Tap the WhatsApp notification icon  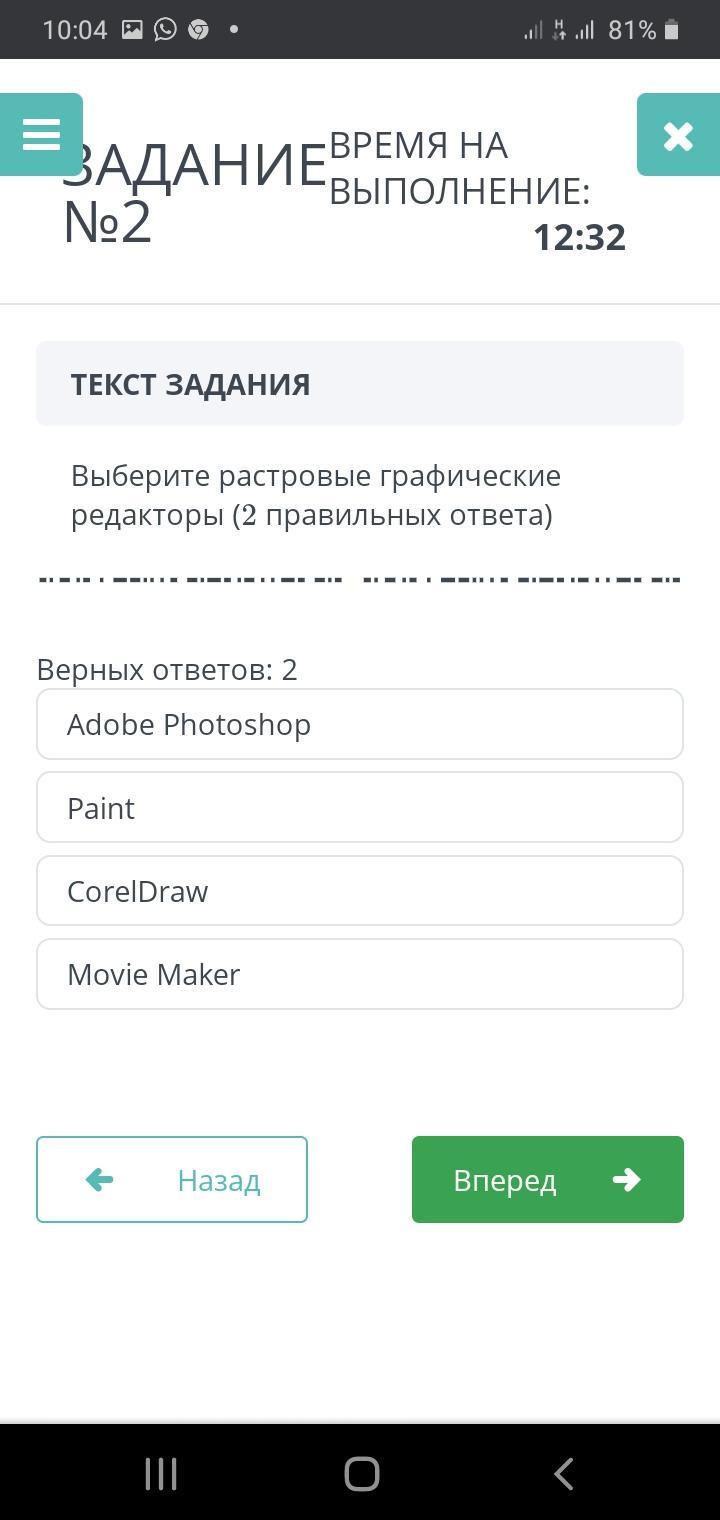[x=165, y=29]
